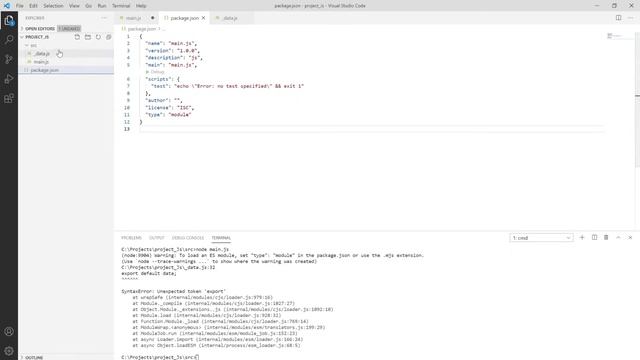Minimize the VS Code window
Image resolution: width=640 pixels, height=360 pixels.
597,6
